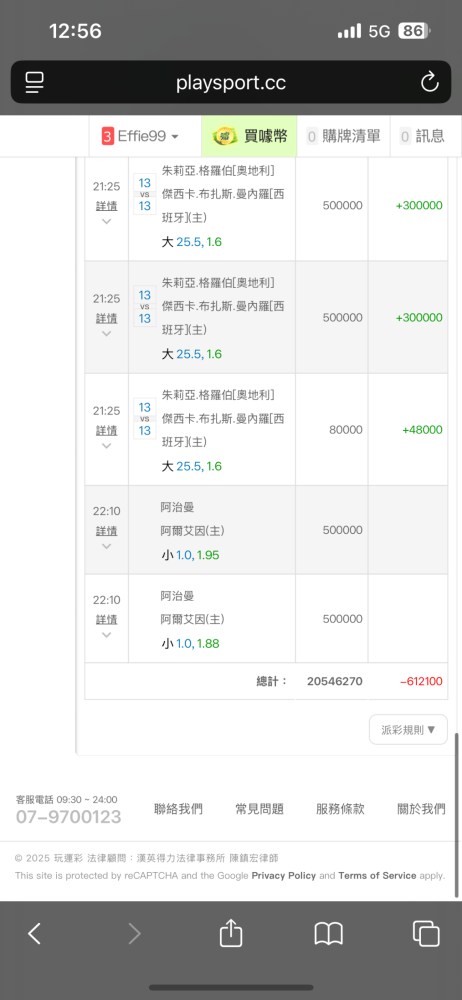Tap the Safari back arrow

pyautogui.click(x=34, y=934)
